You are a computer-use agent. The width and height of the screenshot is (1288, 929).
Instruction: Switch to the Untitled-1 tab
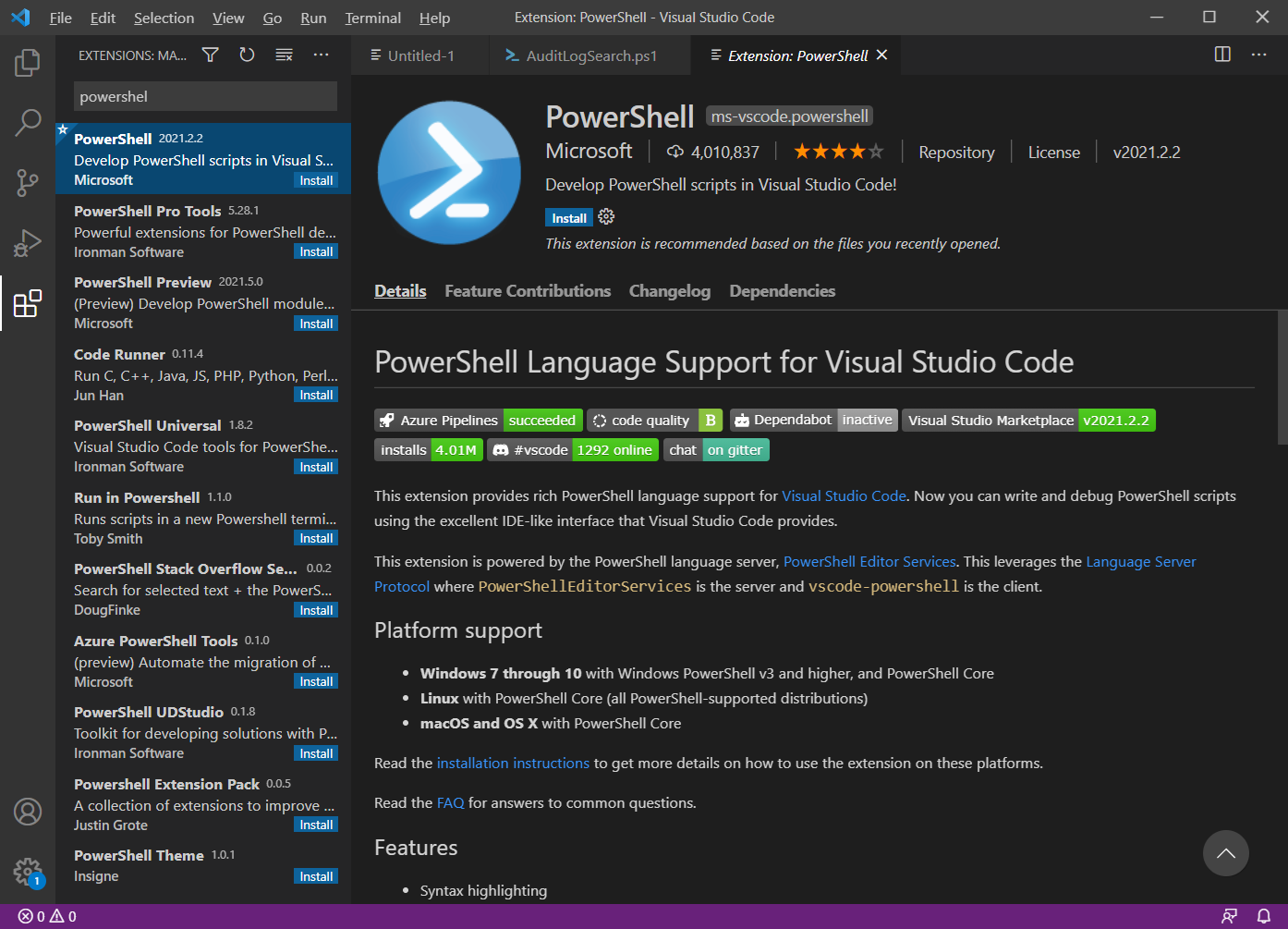coord(420,55)
